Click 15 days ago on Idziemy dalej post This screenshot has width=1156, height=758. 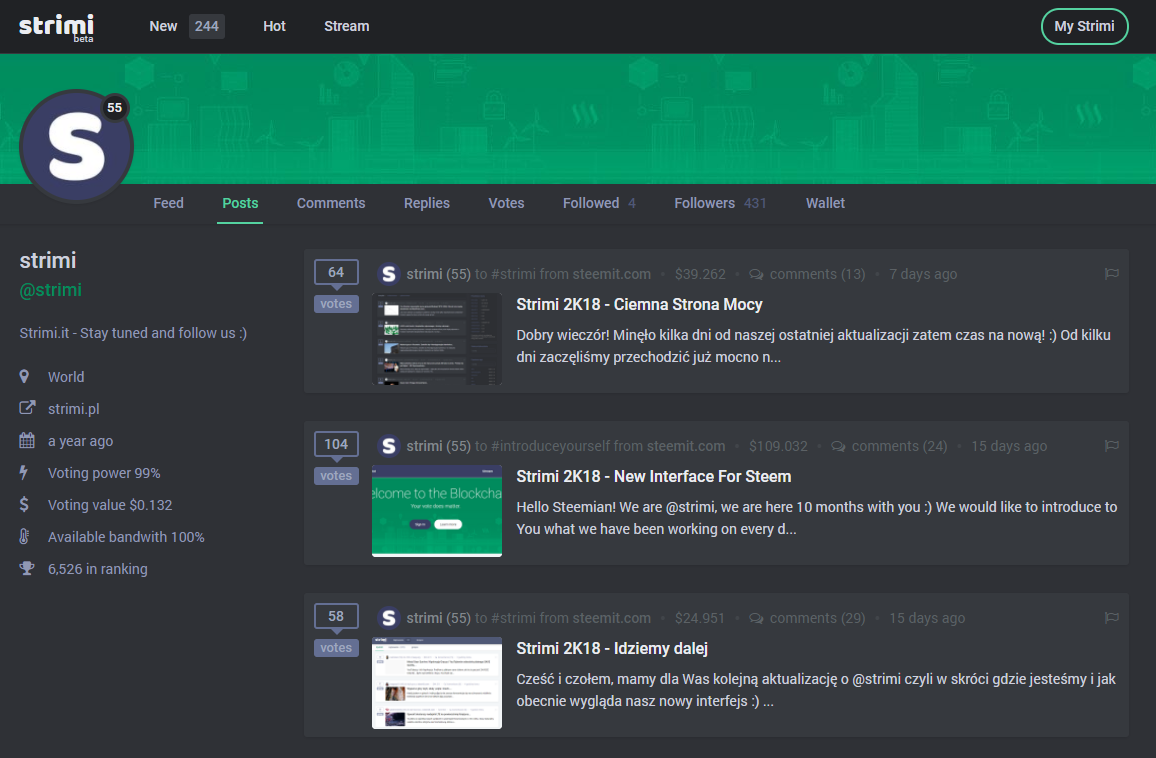(x=927, y=618)
